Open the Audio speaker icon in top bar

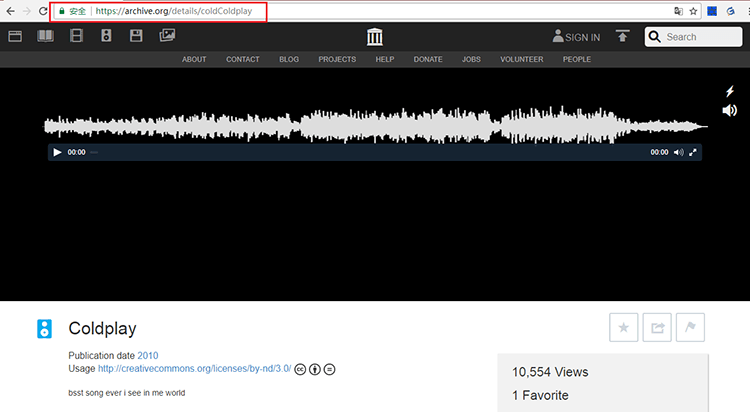106,36
